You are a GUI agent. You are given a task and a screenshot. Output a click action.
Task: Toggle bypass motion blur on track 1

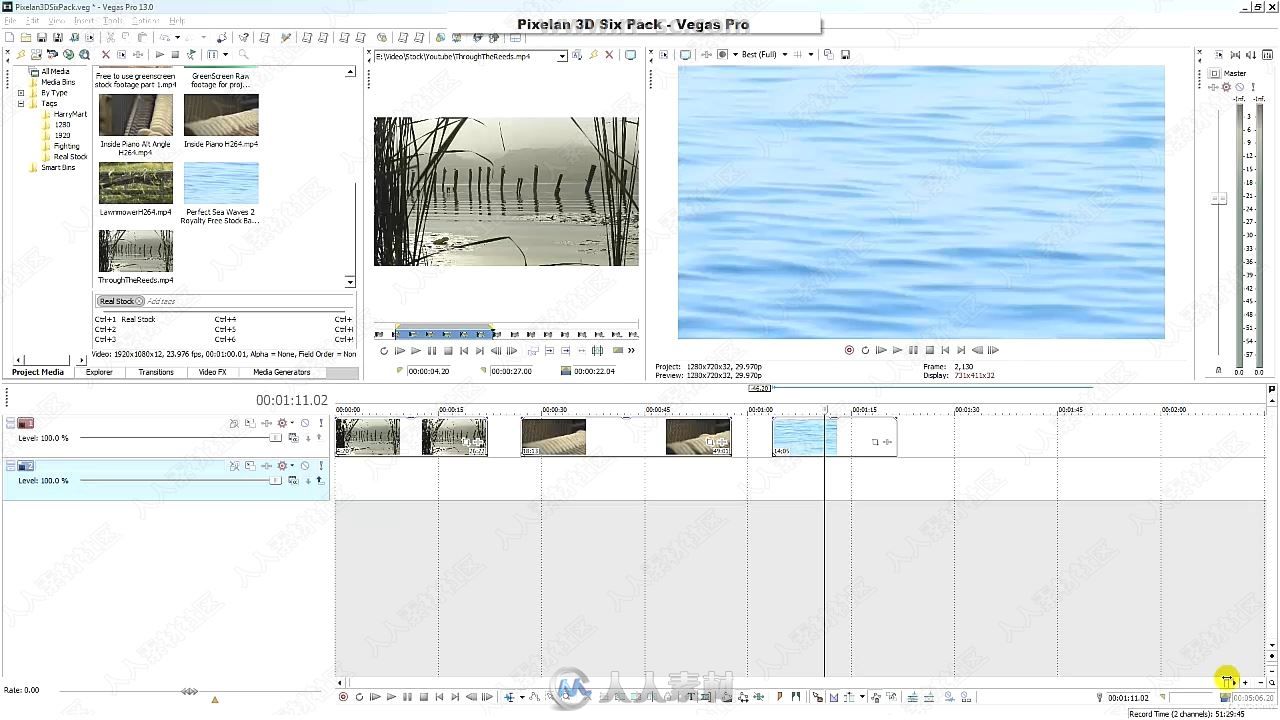(x=234, y=423)
